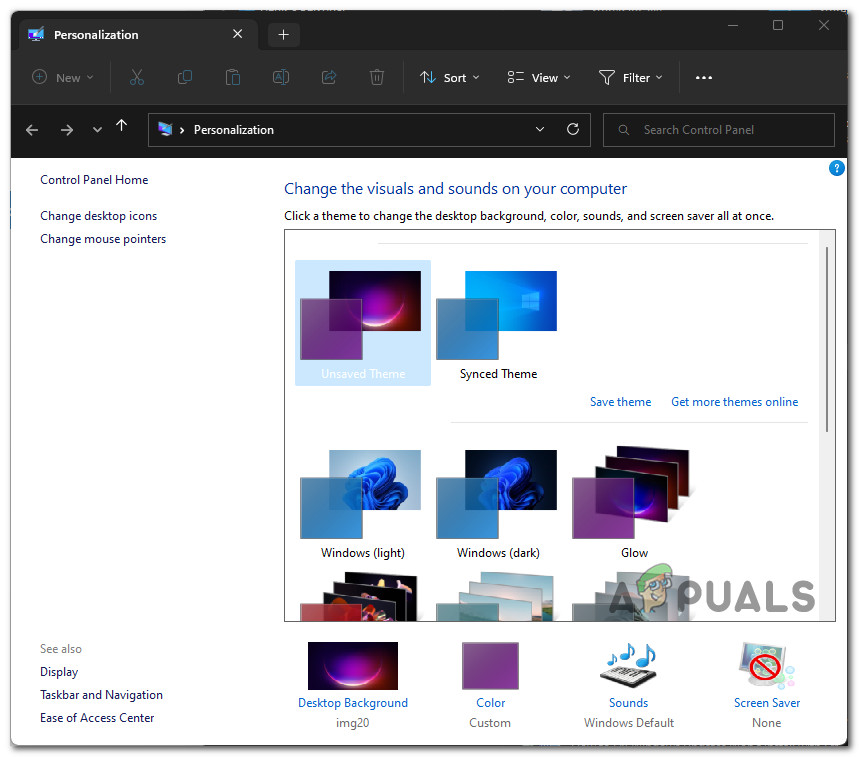Apply the Windows (dark) theme
The width and height of the screenshot is (859, 757).
[497, 503]
